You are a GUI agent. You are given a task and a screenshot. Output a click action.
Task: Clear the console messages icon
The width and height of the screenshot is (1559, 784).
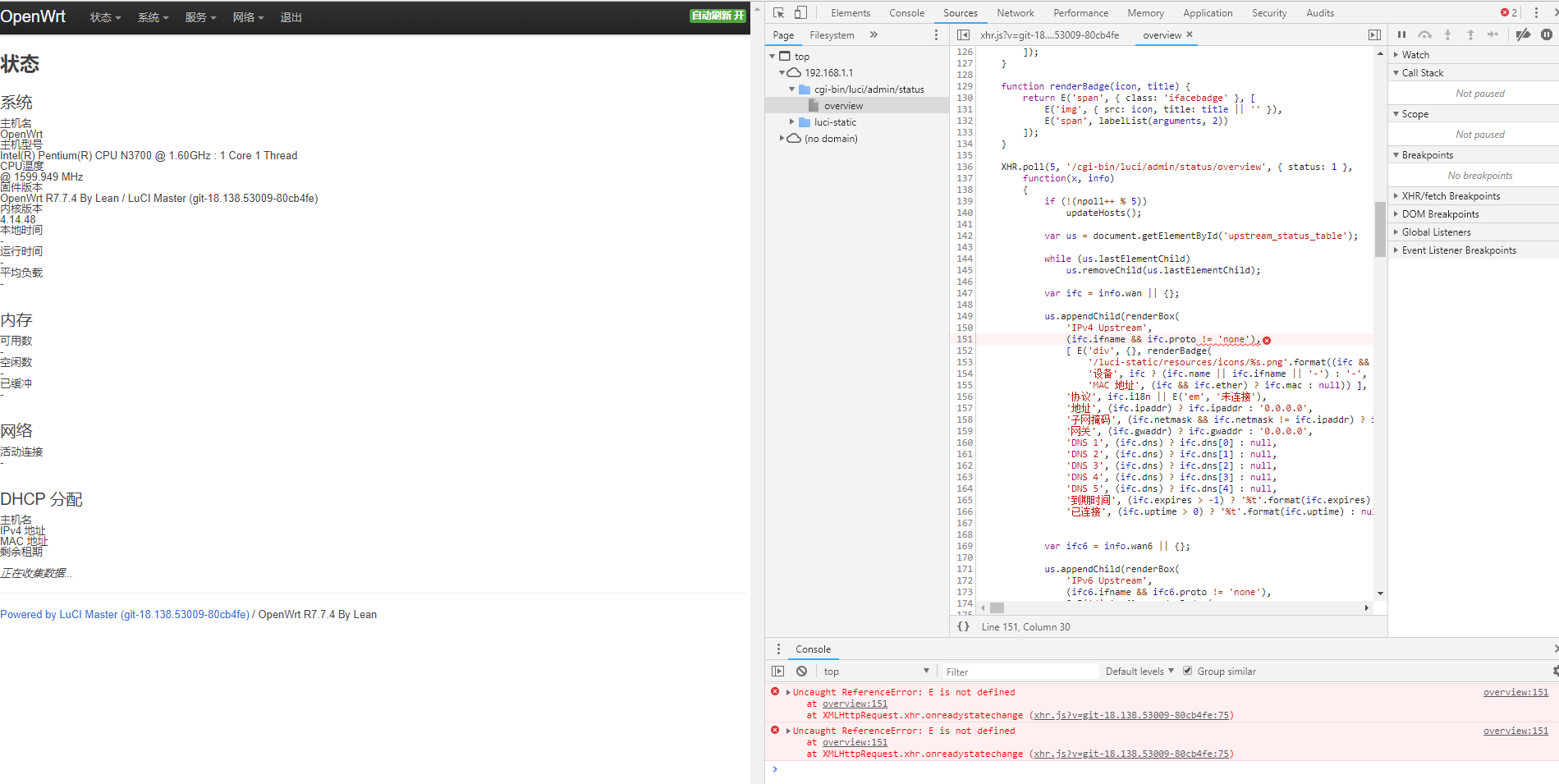click(801, 671)
